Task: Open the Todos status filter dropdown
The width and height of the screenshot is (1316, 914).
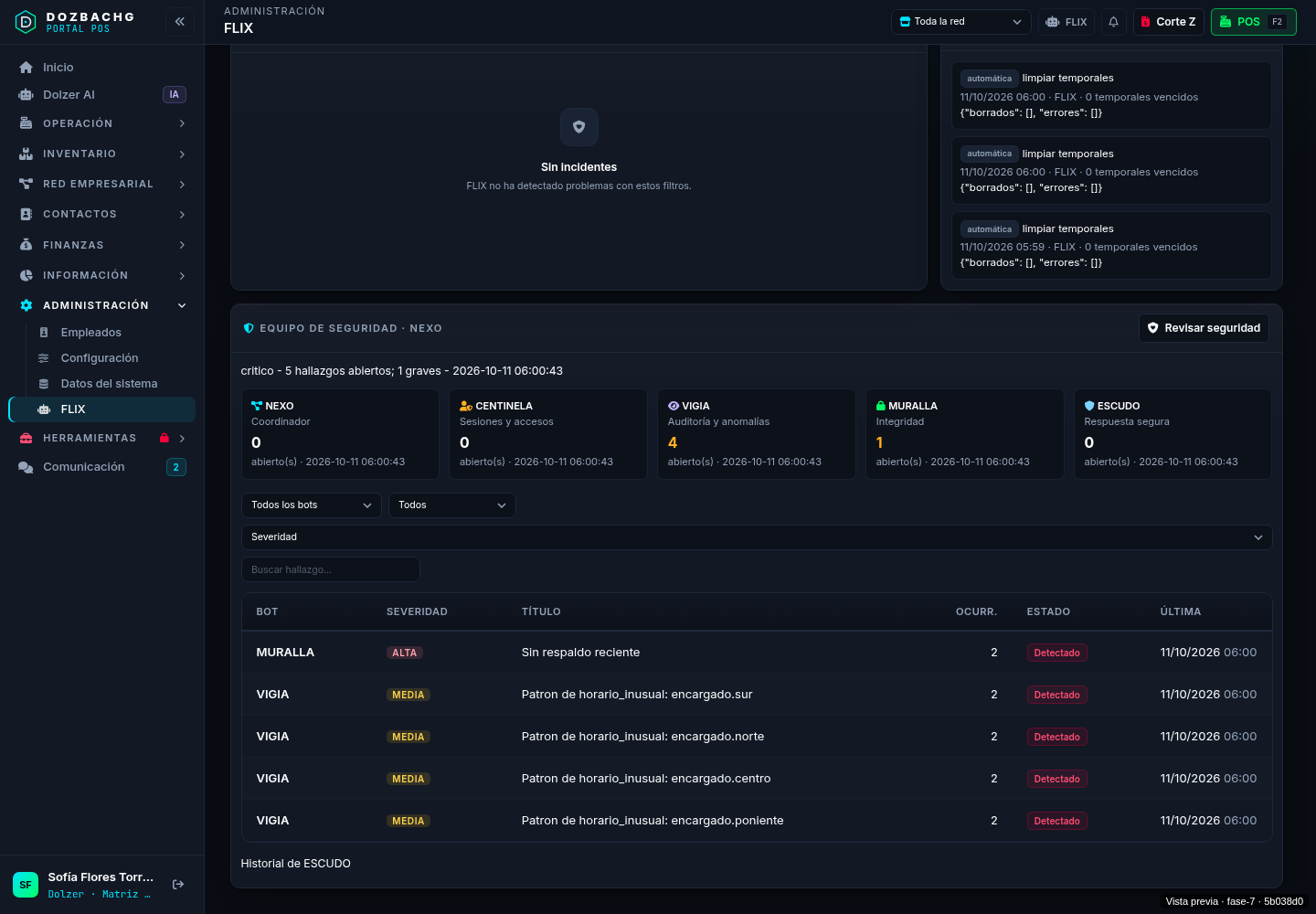Action: [x=452, y=505]
